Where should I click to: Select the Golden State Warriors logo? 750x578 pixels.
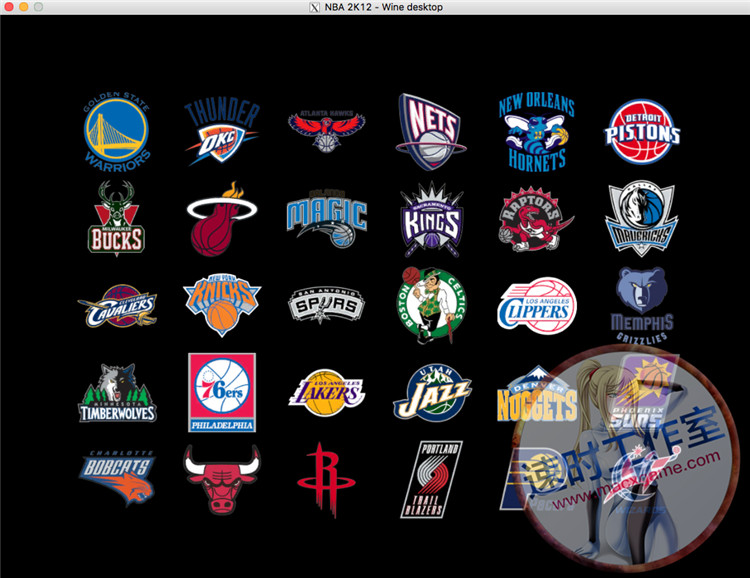pyautogui.click(x=116, y=131)
